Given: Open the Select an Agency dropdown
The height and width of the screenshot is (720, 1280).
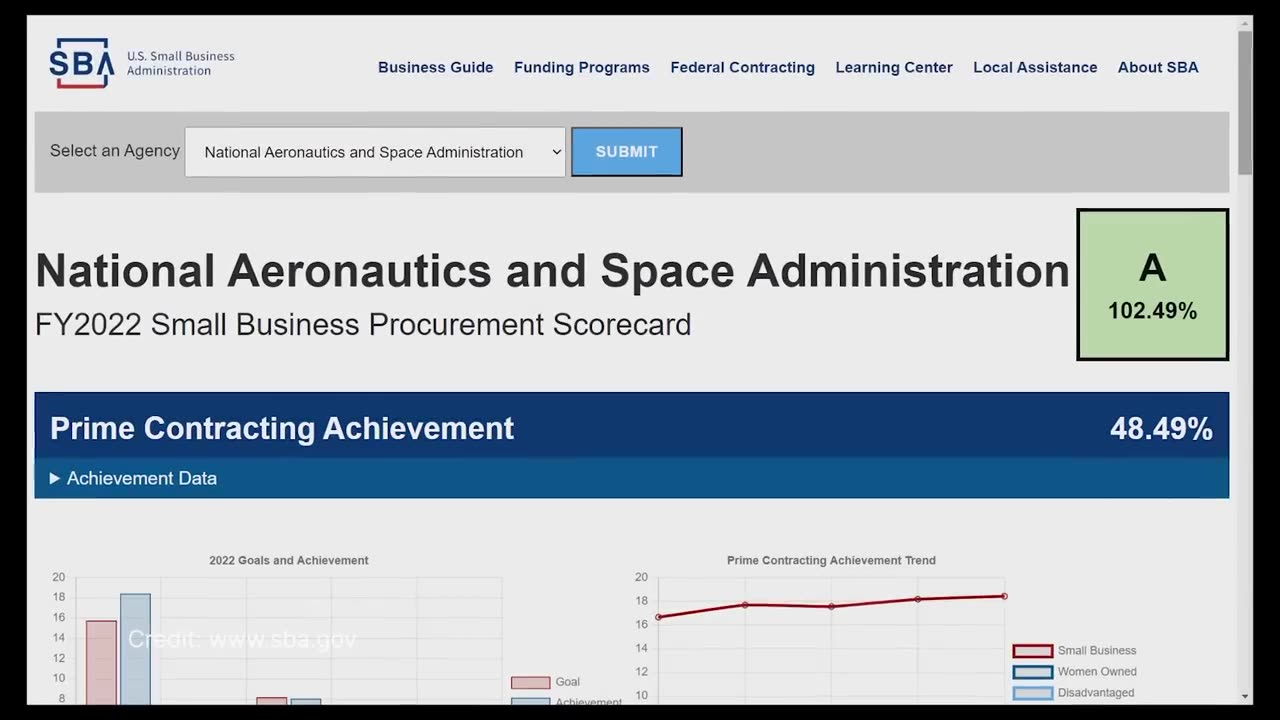Looking at the screenshot, I should pos(375,152).
